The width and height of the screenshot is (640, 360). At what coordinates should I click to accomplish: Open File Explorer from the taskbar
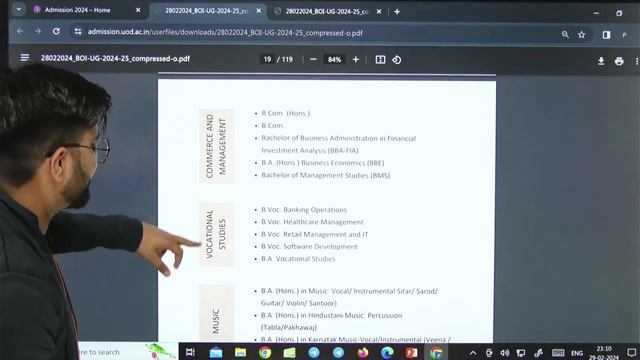240,352
